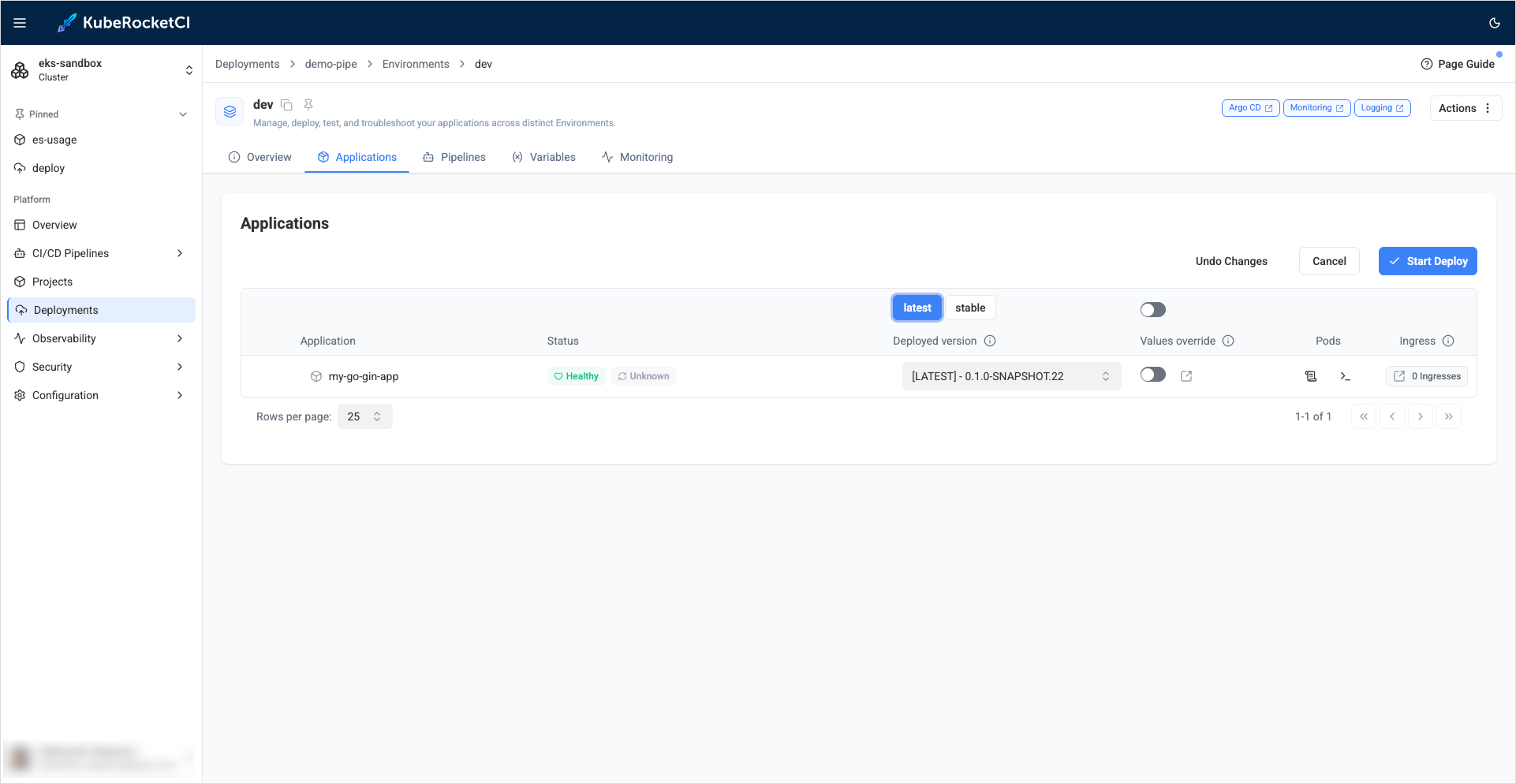Copy the dev environment name

point(287,105)
